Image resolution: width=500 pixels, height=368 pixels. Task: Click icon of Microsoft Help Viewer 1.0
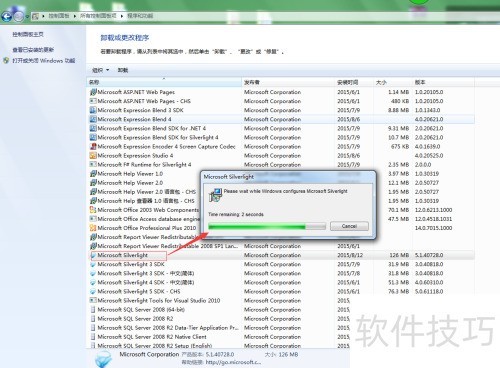[93, 174]
